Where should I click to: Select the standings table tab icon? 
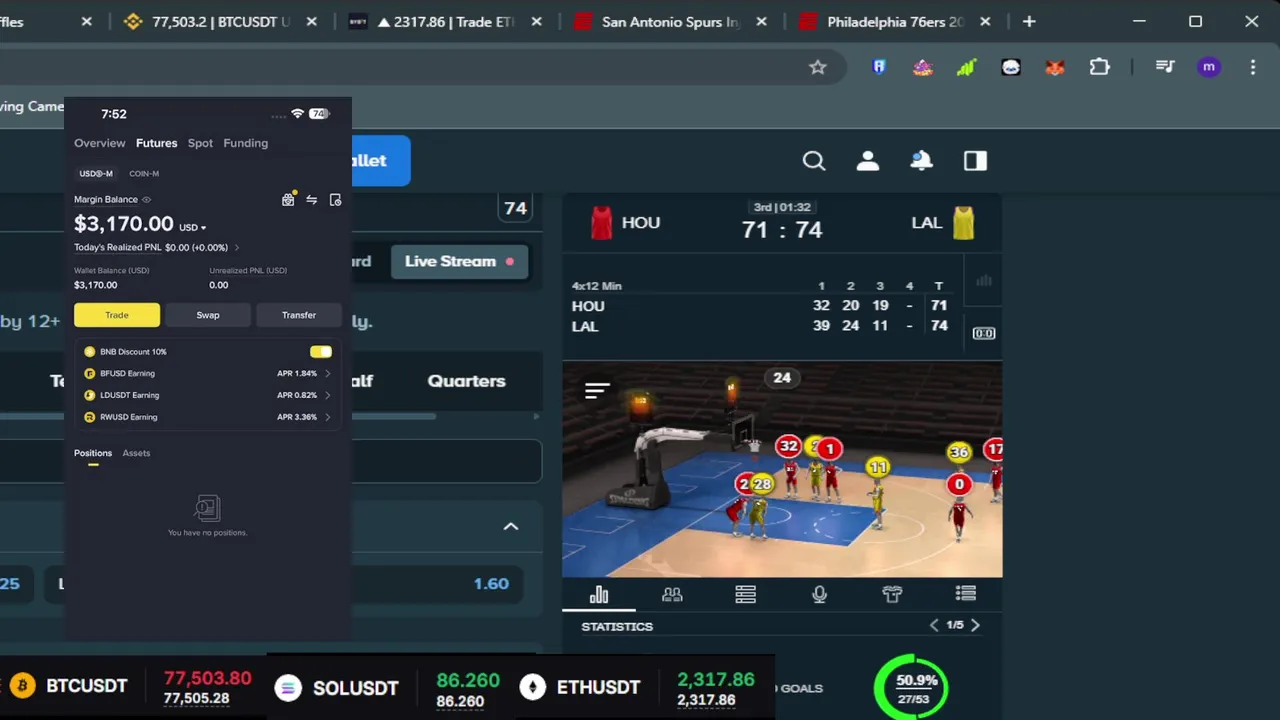coord(746,595)
